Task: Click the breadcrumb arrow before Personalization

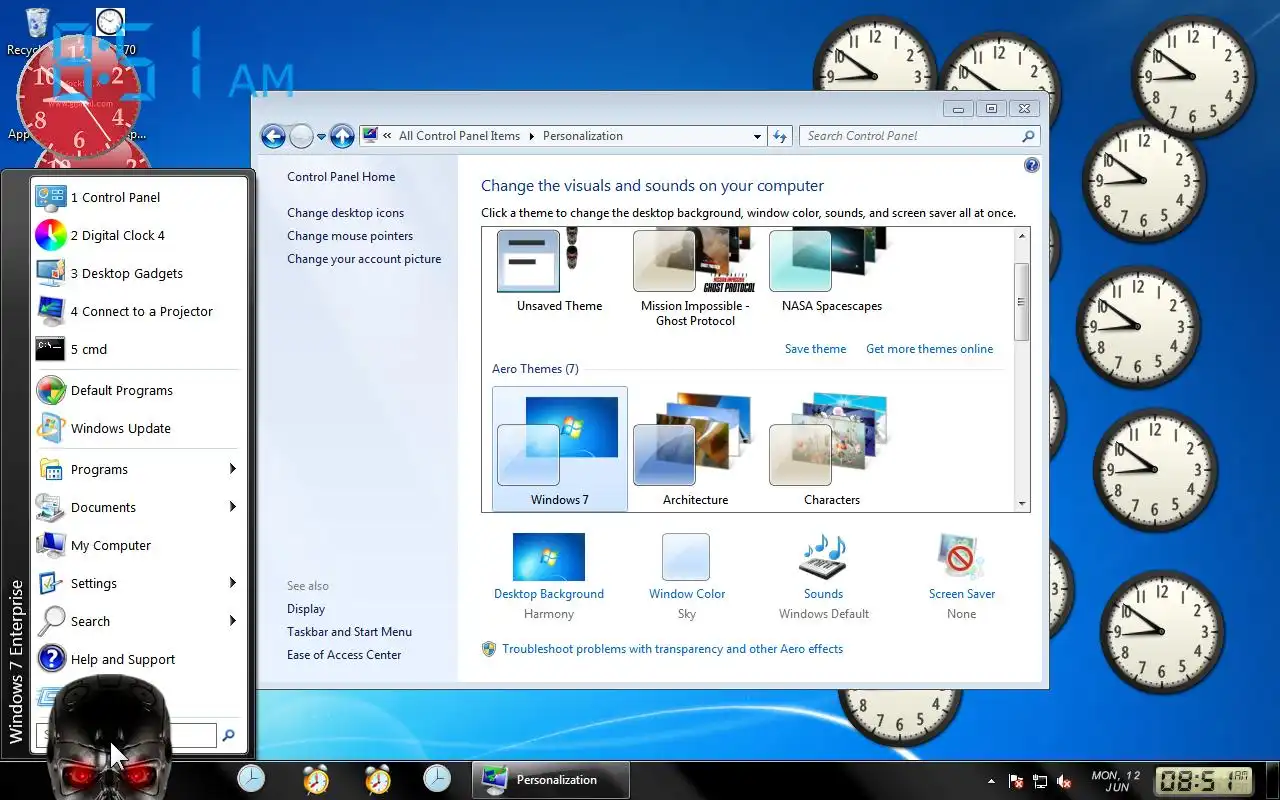Action: (x=532, y=136)
